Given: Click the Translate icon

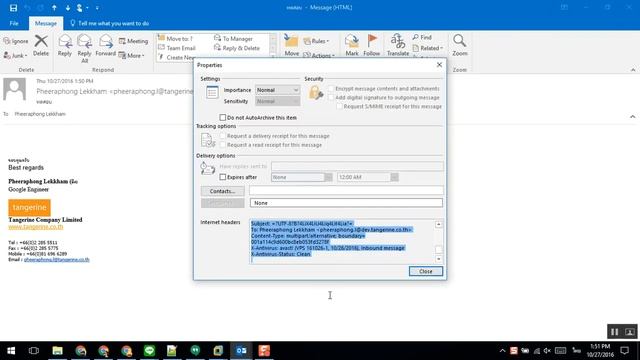Looking at the screenshot, I should (398, 41).
